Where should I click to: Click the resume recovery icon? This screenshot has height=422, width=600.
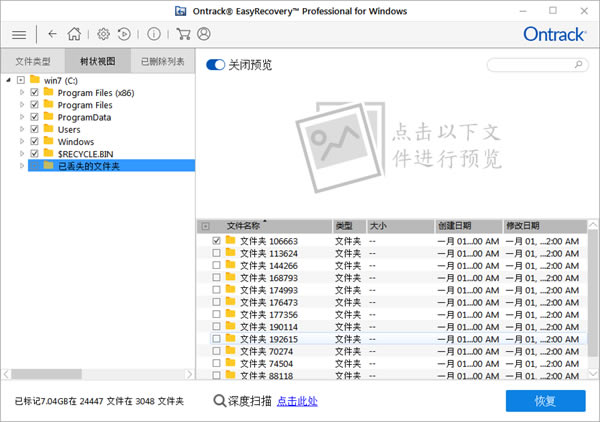point(124,34)
